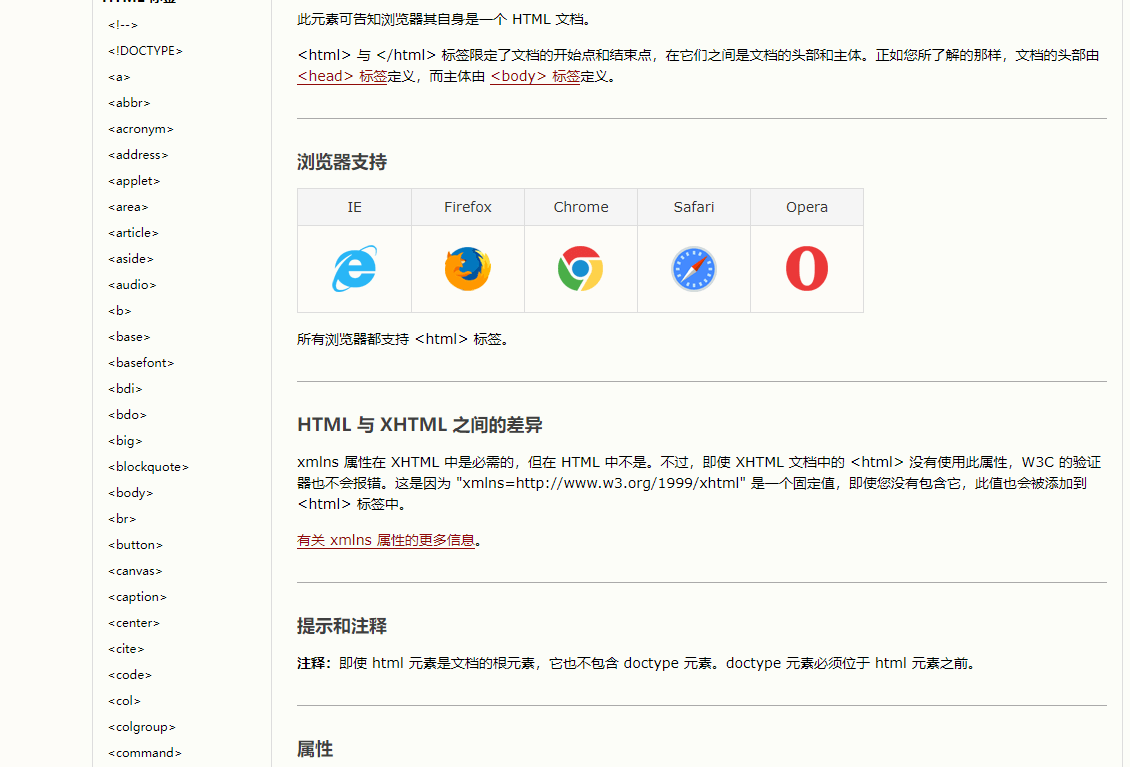Screen dimensions: 1130x767
Task: Open the <colgroup> tag reference
Action: (x=142, y=726)
